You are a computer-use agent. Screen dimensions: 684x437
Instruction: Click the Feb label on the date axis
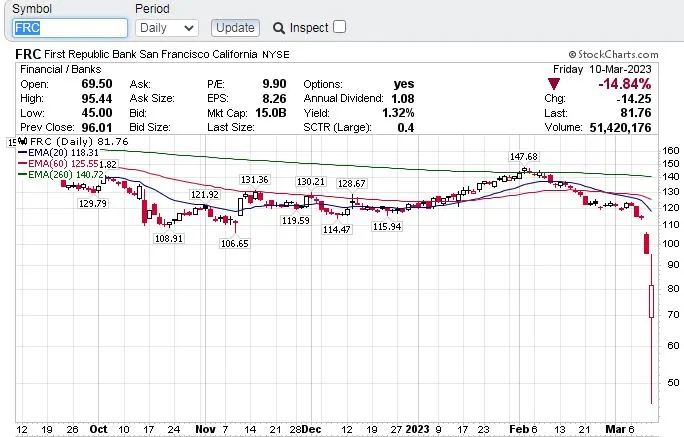point(519,429)
